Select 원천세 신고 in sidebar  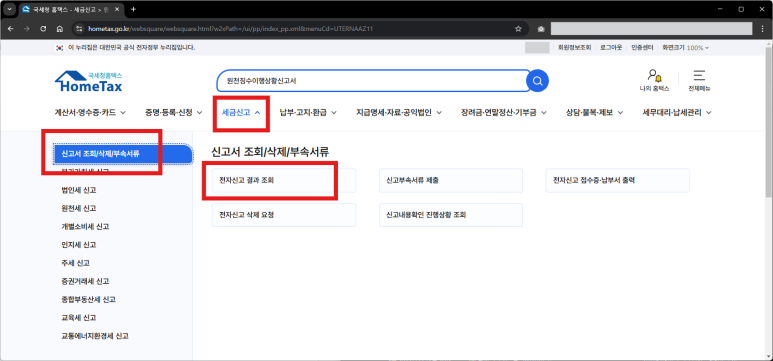click(79, 208)
